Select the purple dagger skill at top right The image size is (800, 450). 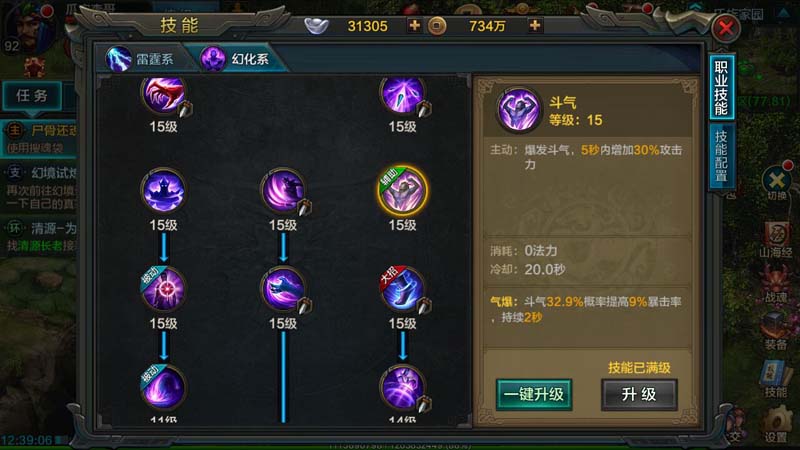coord(403,95)
